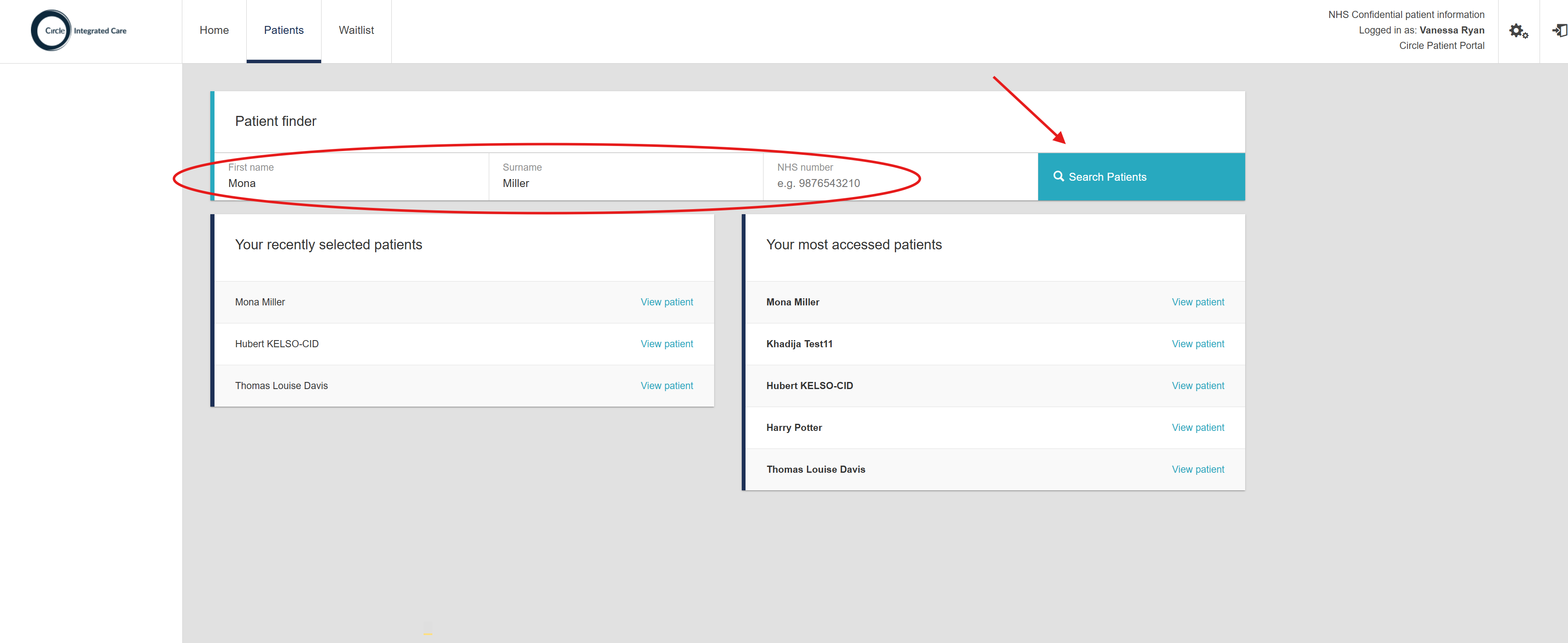Image resolution: width=1568 pixels, height=643 pixels.
Task: Click the Surname input field
Action: pyautogui.click(x=625, y=183)
